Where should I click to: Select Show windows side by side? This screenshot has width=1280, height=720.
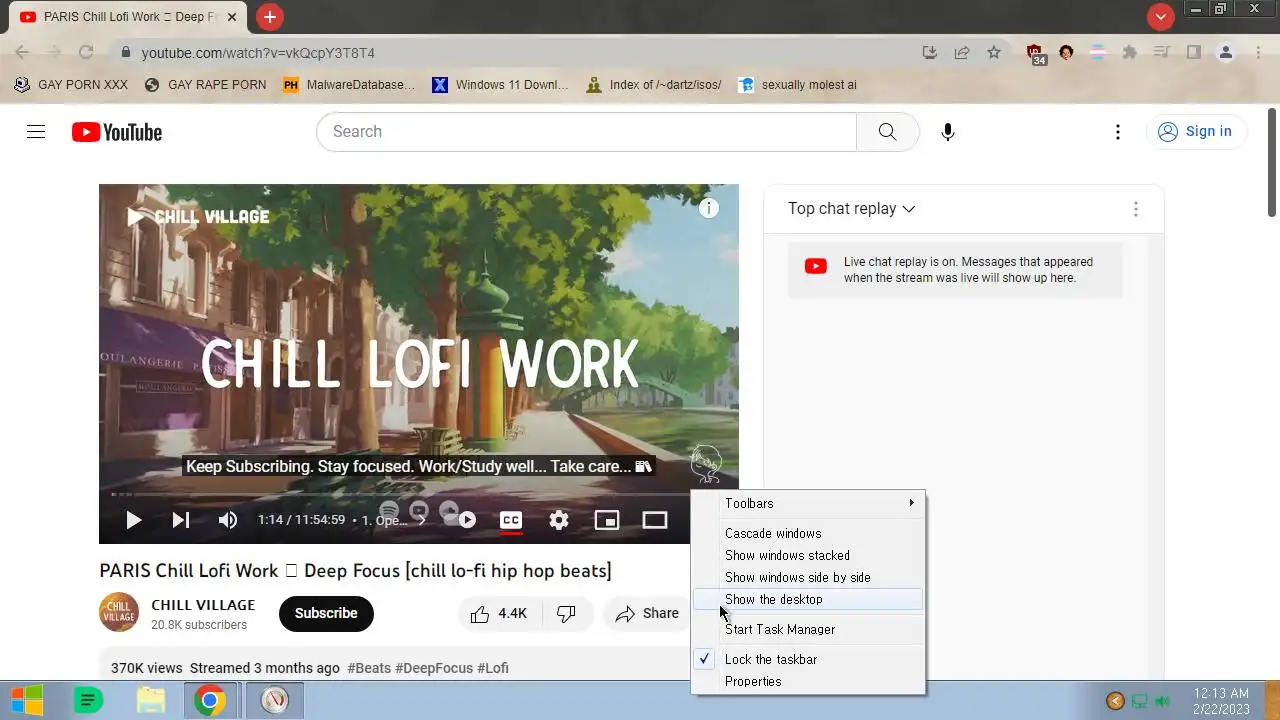click(x=808, y=577)
